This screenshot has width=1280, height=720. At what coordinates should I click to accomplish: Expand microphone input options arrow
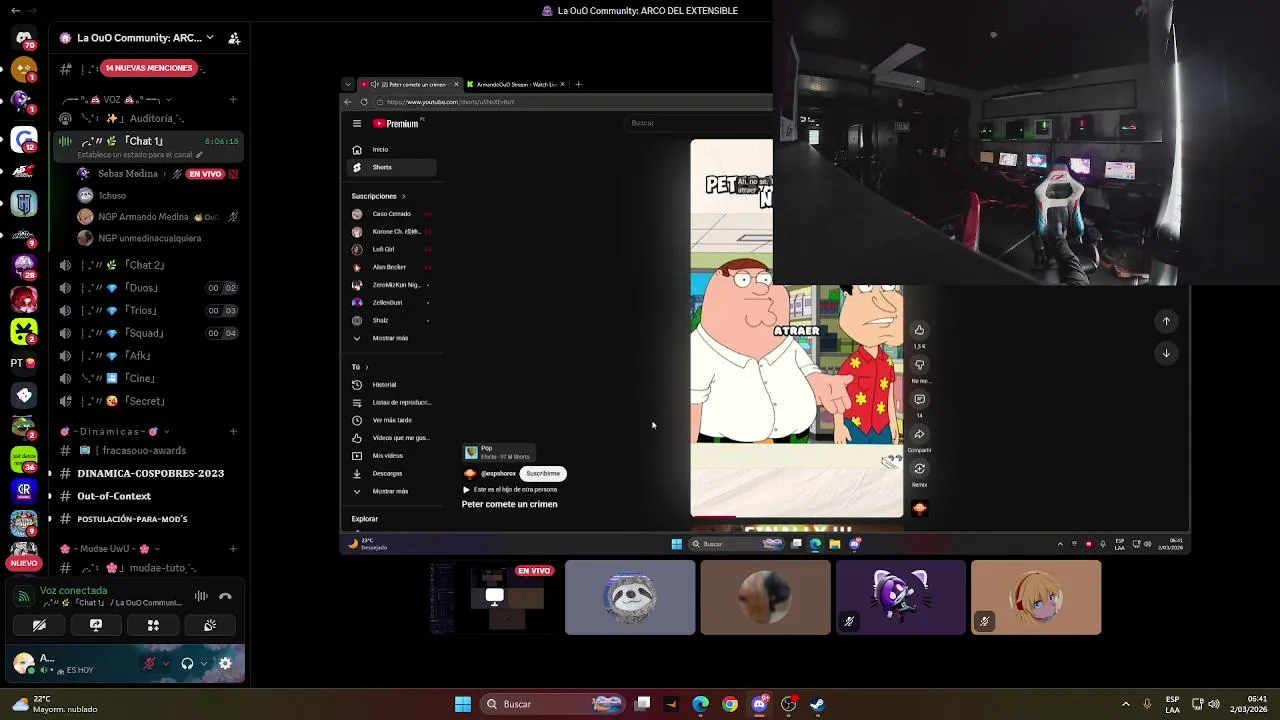pyautogui.click(x=166, y=663)
